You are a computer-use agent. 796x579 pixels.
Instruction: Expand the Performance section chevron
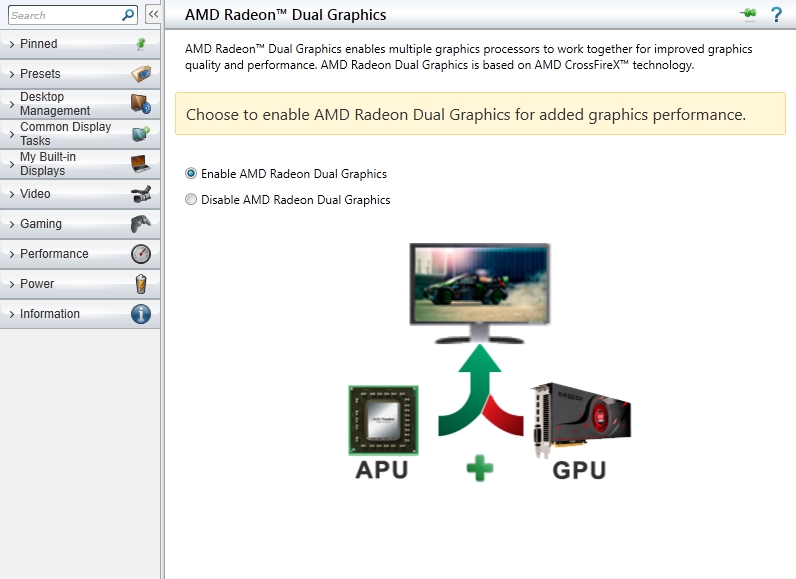[x=12, y=254]
